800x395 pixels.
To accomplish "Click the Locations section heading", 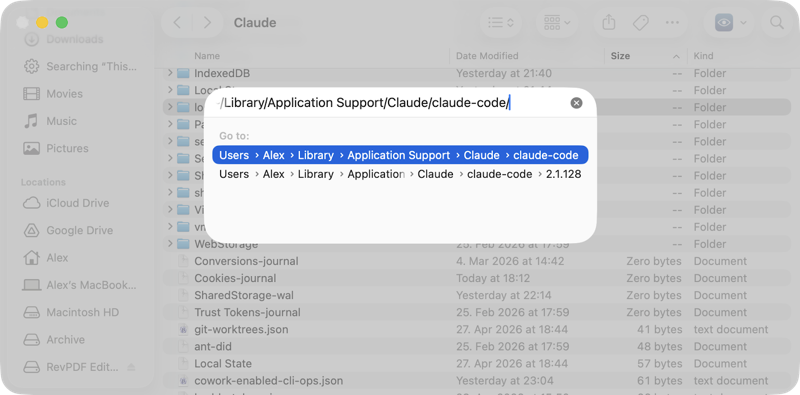I will 43,182.
